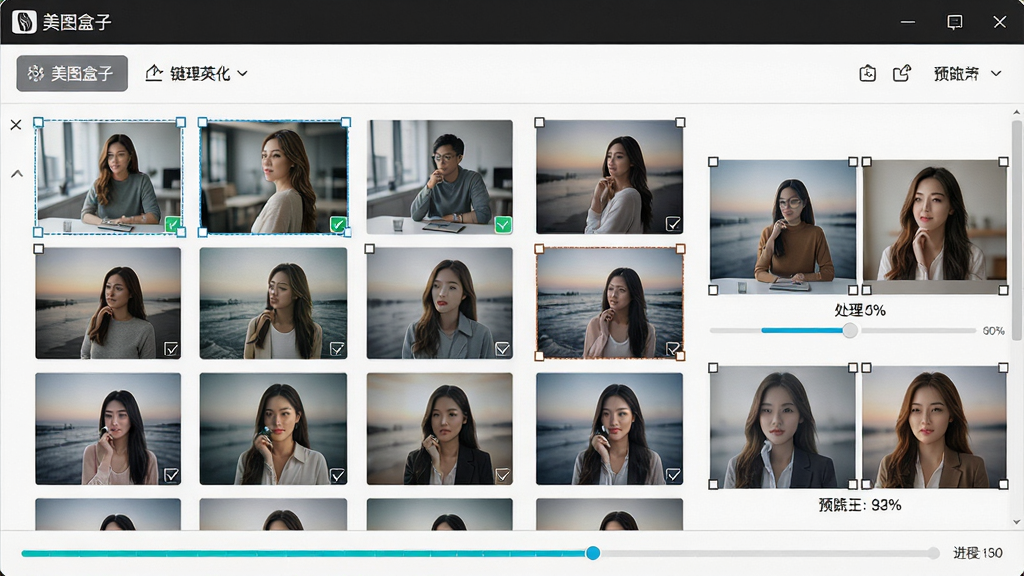Uncheck green checkbox on side-profile office woman thumbnail
The height and width of the screenshot is (576, 1024).
tap(338, 224)
